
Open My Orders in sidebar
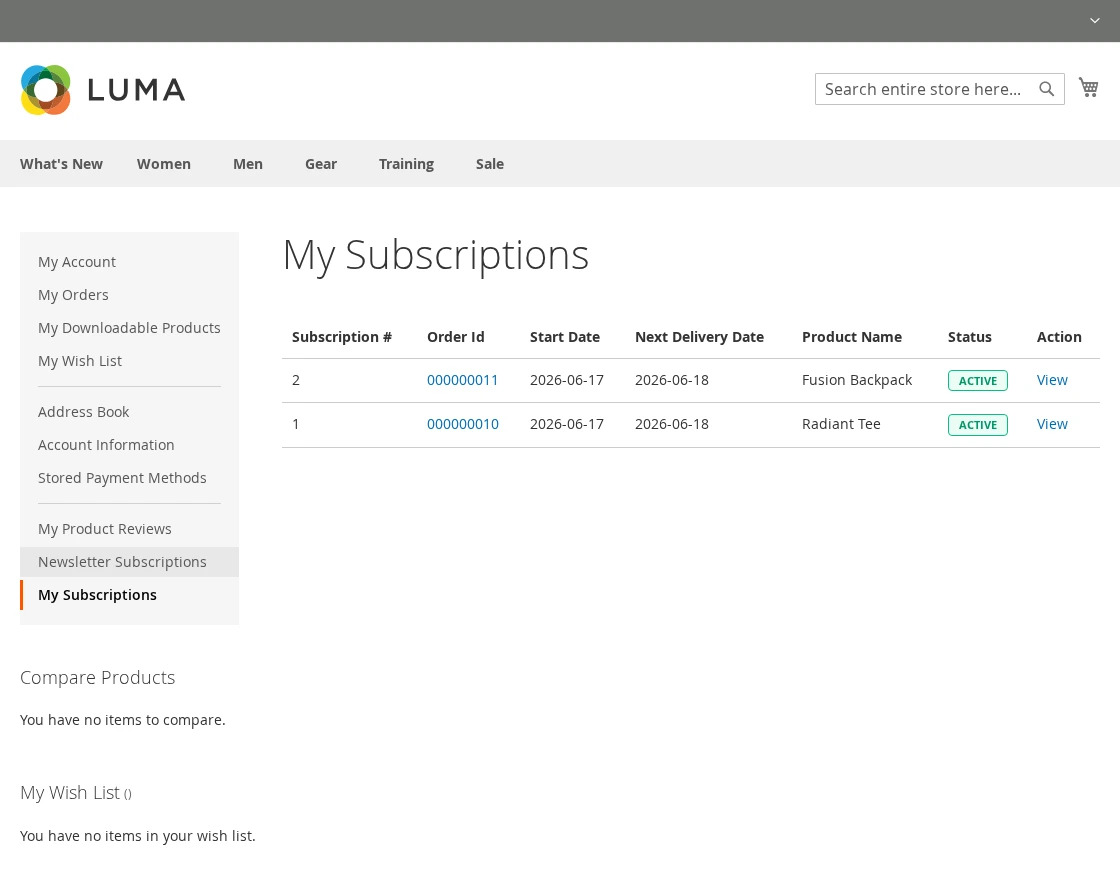pos(73,295)
